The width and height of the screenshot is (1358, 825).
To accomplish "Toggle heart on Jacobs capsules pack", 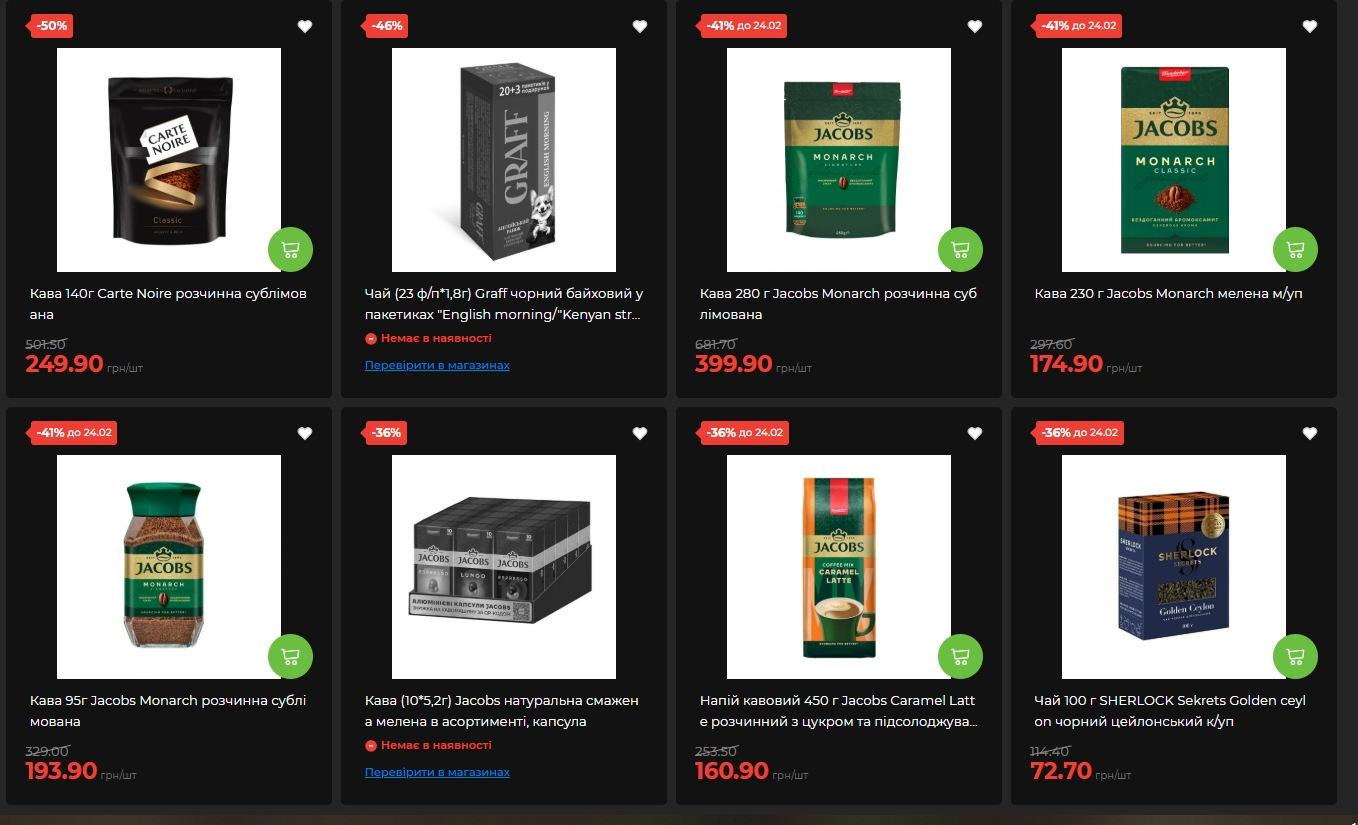I will [640, 433].
